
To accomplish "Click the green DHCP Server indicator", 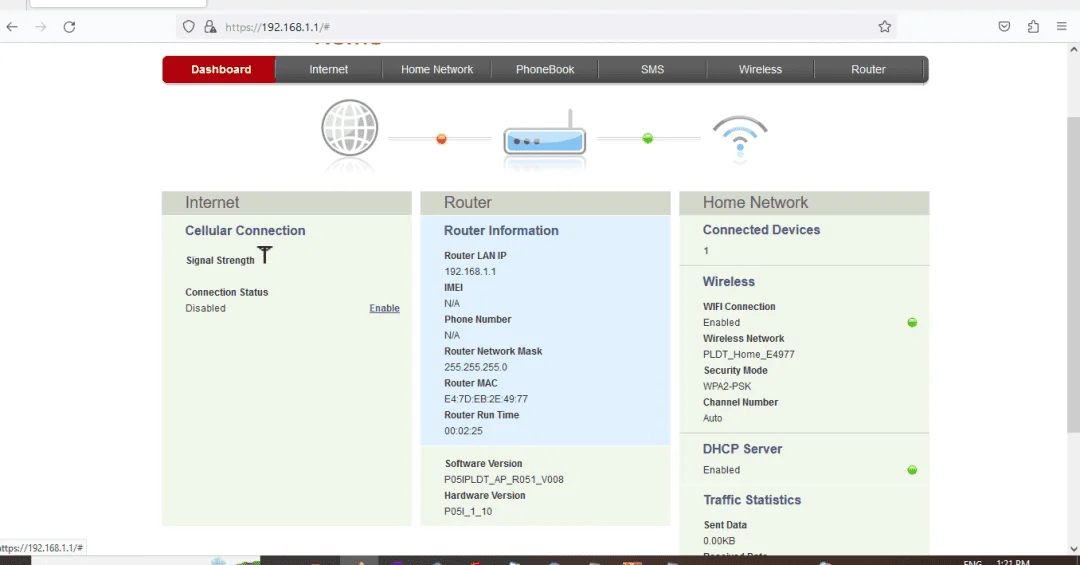I will click(912, 470).
